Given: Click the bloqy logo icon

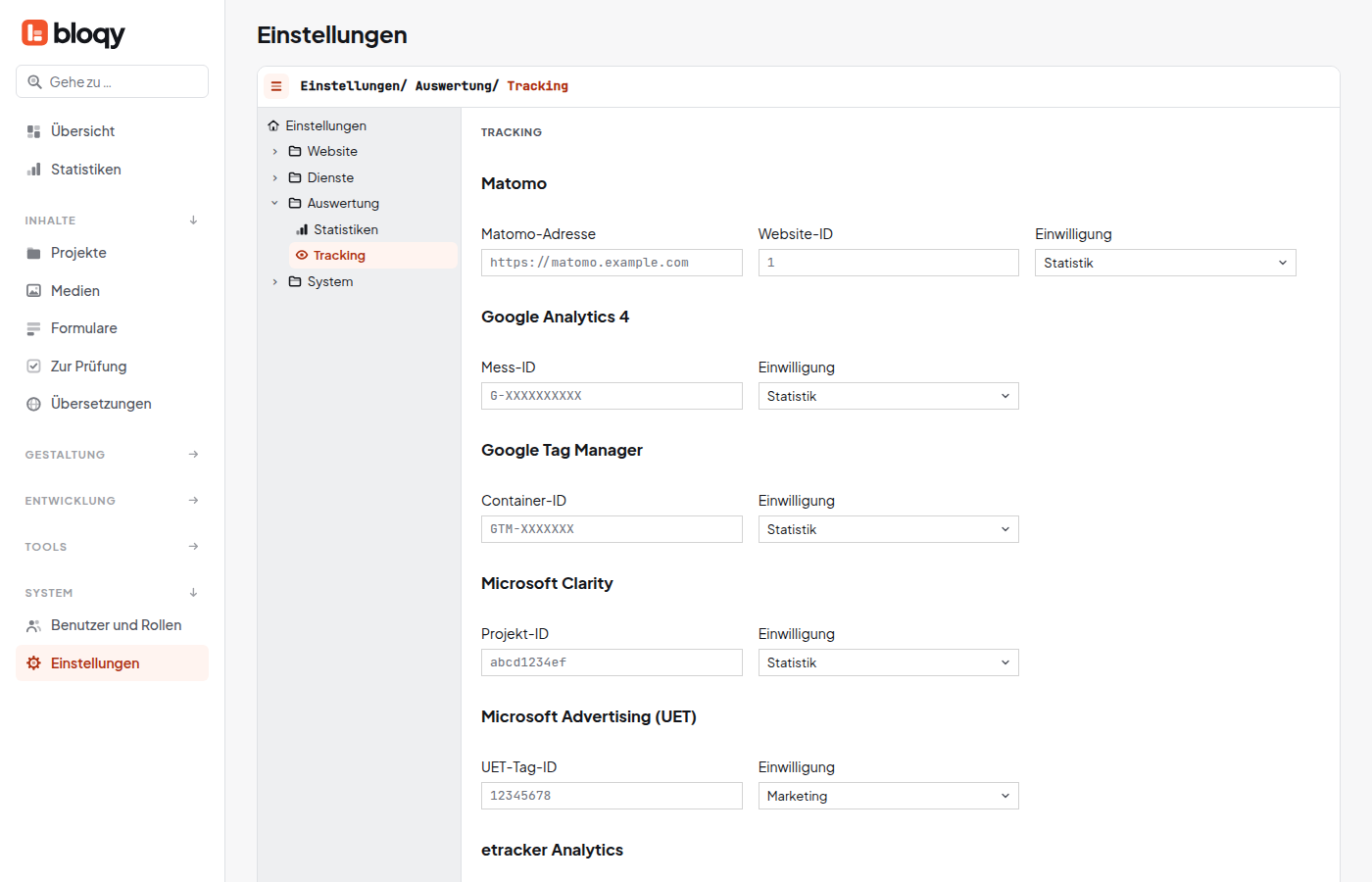Looking at the screenshot, I should coord(34,32).
